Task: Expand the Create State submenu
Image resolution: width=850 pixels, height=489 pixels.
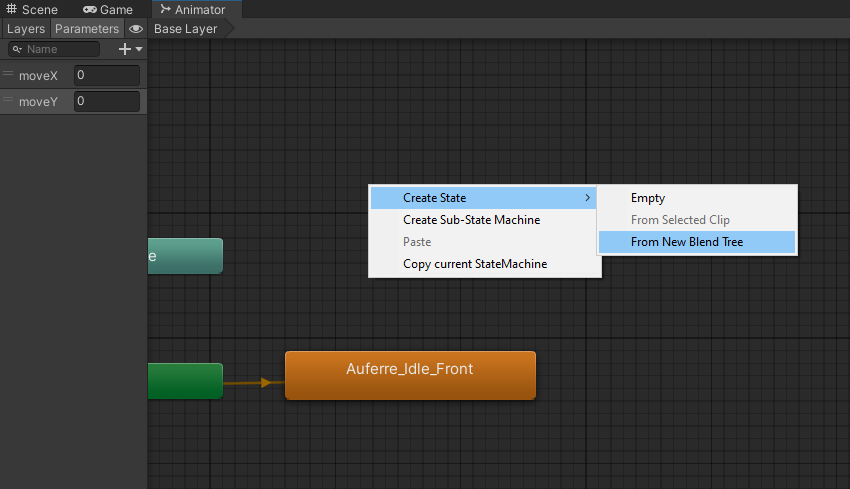Action: pos(485,198)
